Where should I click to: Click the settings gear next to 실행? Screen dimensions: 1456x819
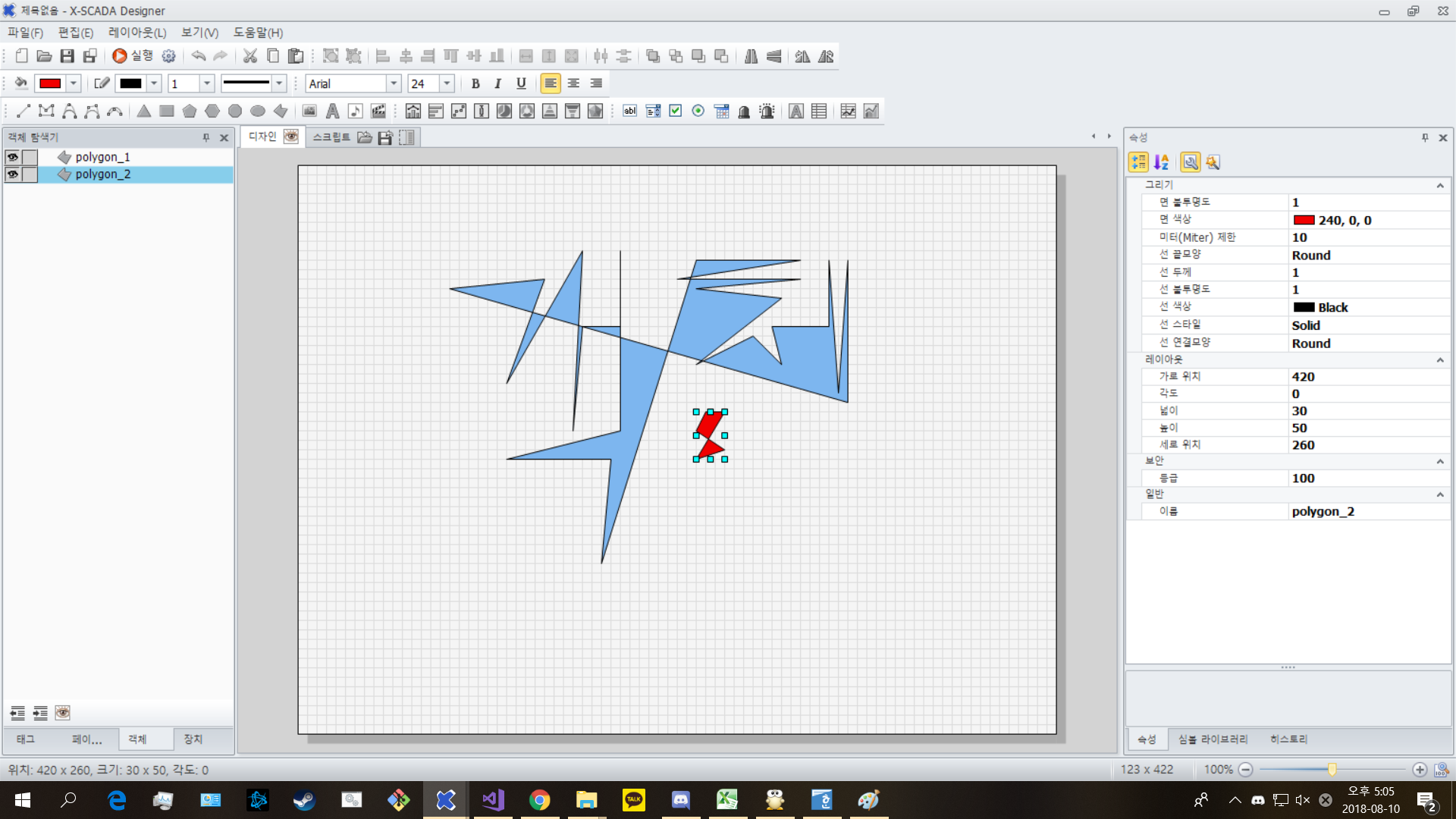(168, 56)
